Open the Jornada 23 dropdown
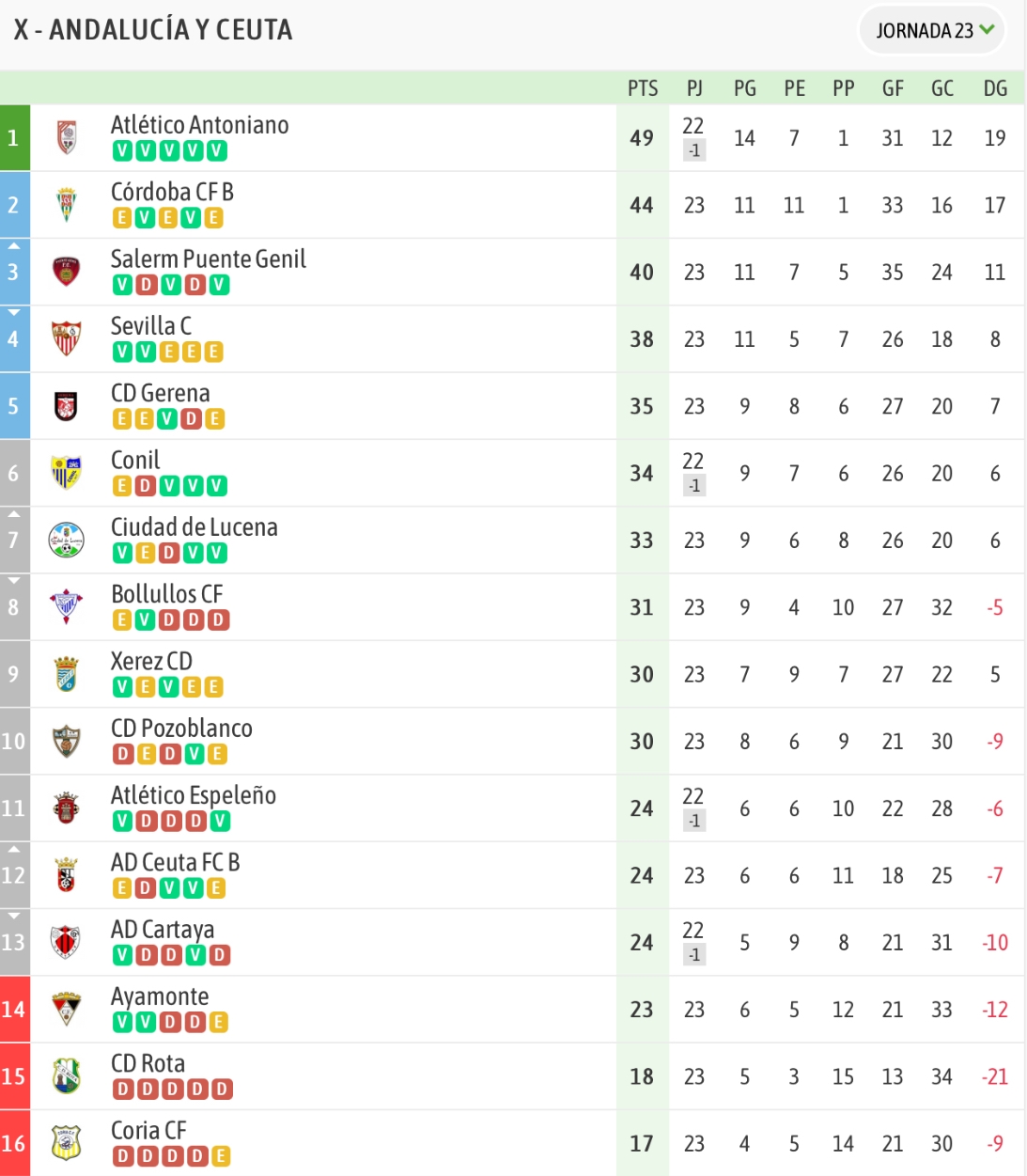Image resolution: width=1027 pixels, height=1176 pixels. (932, 30)
